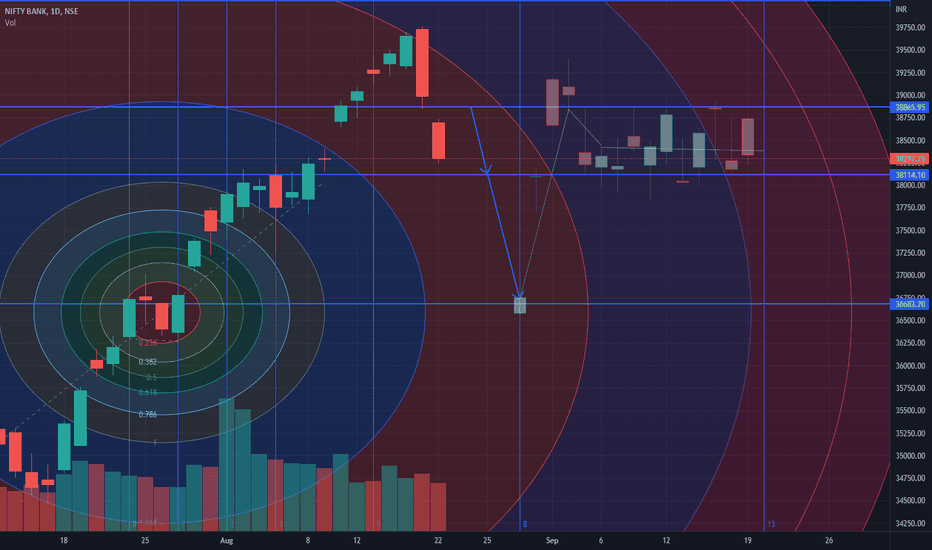932x550 pixels.
Task: Click the 35250.00 price axis label
Action: (910, 433)
